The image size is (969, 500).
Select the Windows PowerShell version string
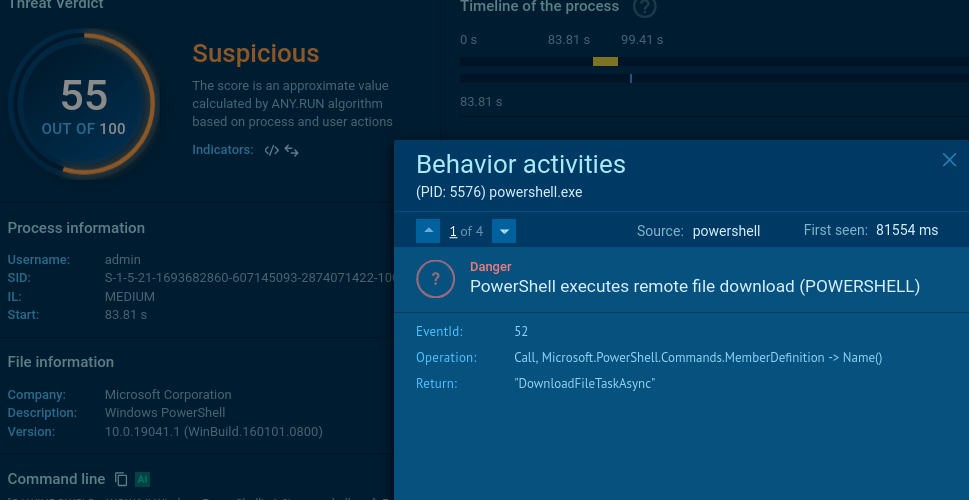[x=214, y=431]
